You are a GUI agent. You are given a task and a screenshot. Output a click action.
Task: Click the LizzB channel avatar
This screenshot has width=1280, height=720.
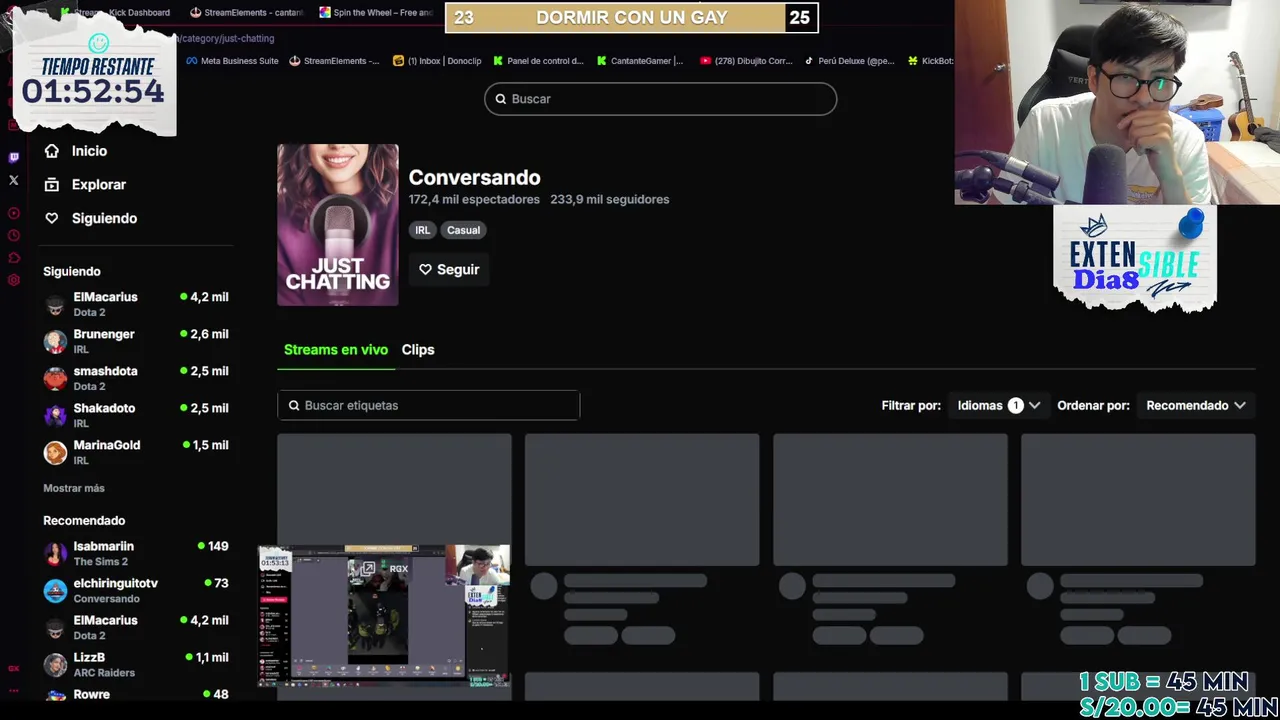coord(55,664)
